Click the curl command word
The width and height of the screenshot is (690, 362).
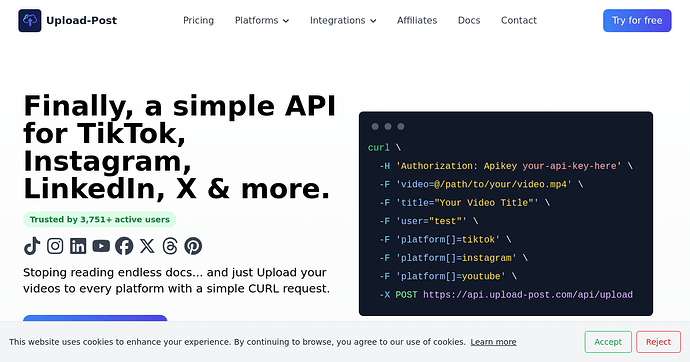pos(378,147)
